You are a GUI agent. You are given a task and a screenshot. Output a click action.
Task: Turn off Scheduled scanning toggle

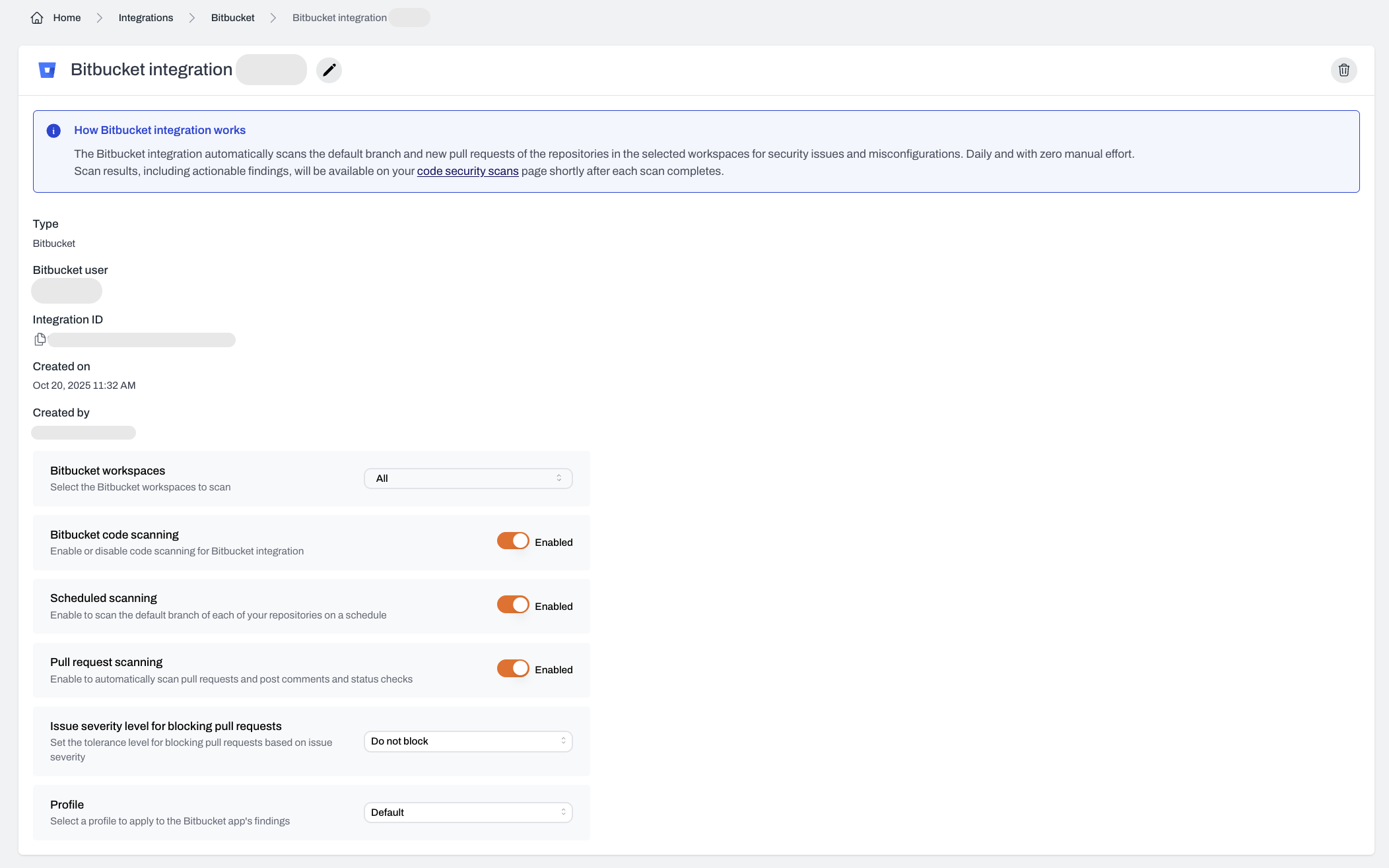tap(513, 605)
